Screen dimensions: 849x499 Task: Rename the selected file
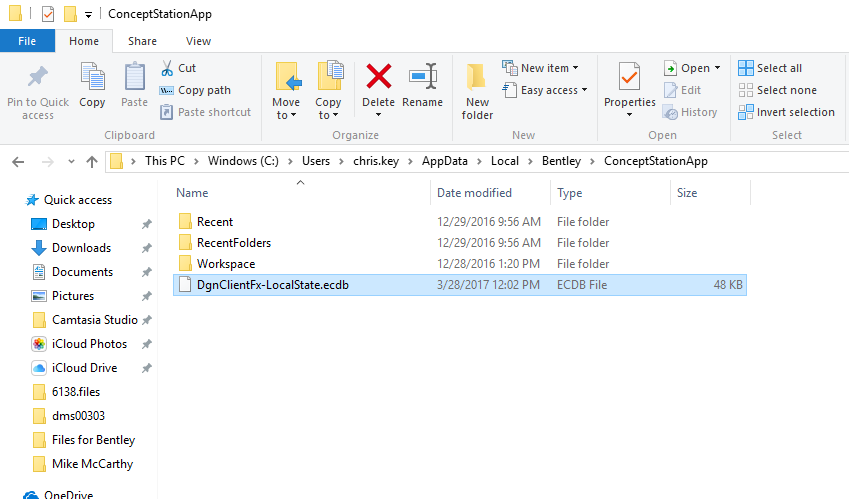point(422,86)
